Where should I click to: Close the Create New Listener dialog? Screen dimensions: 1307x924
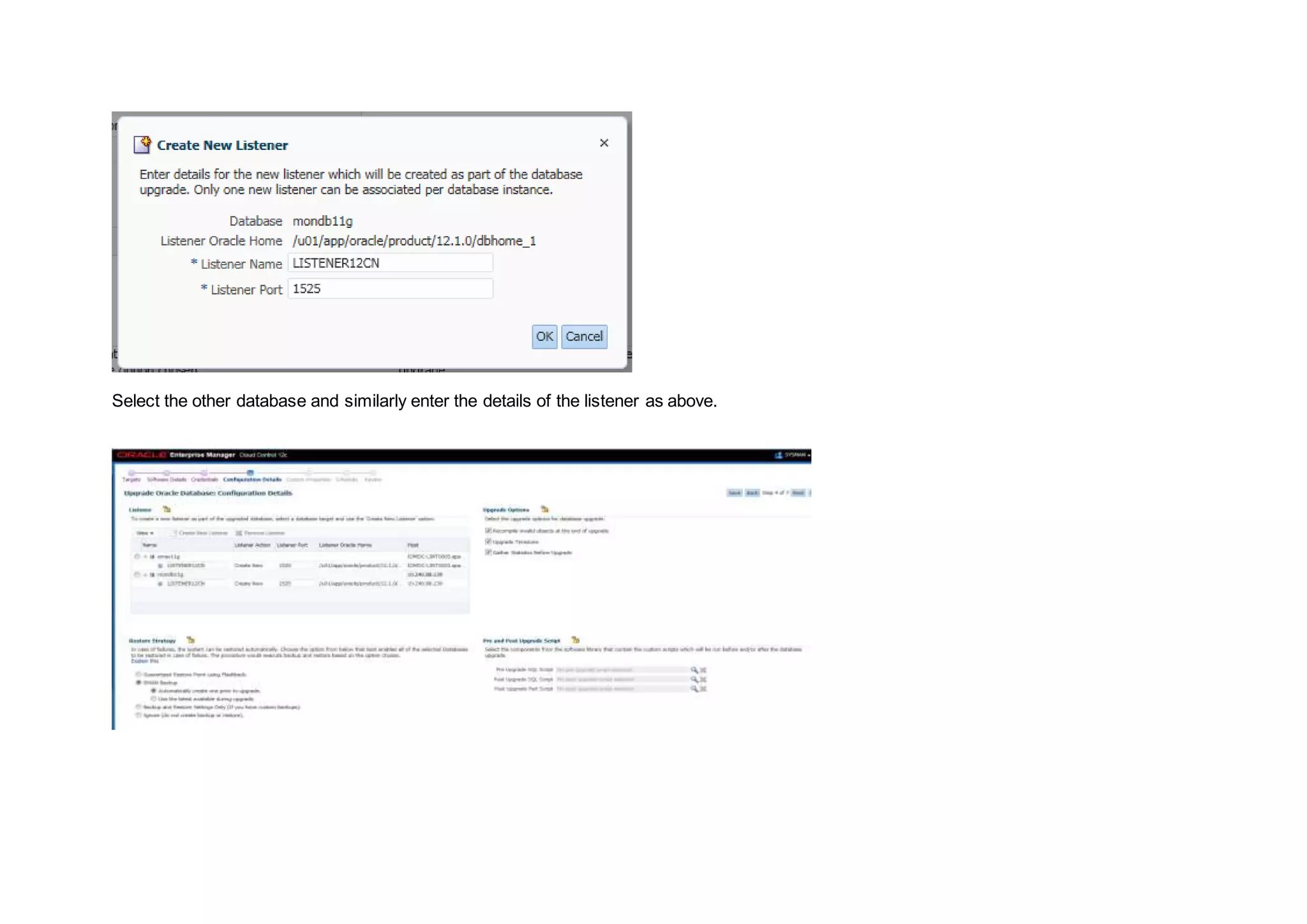click(604, 143)
